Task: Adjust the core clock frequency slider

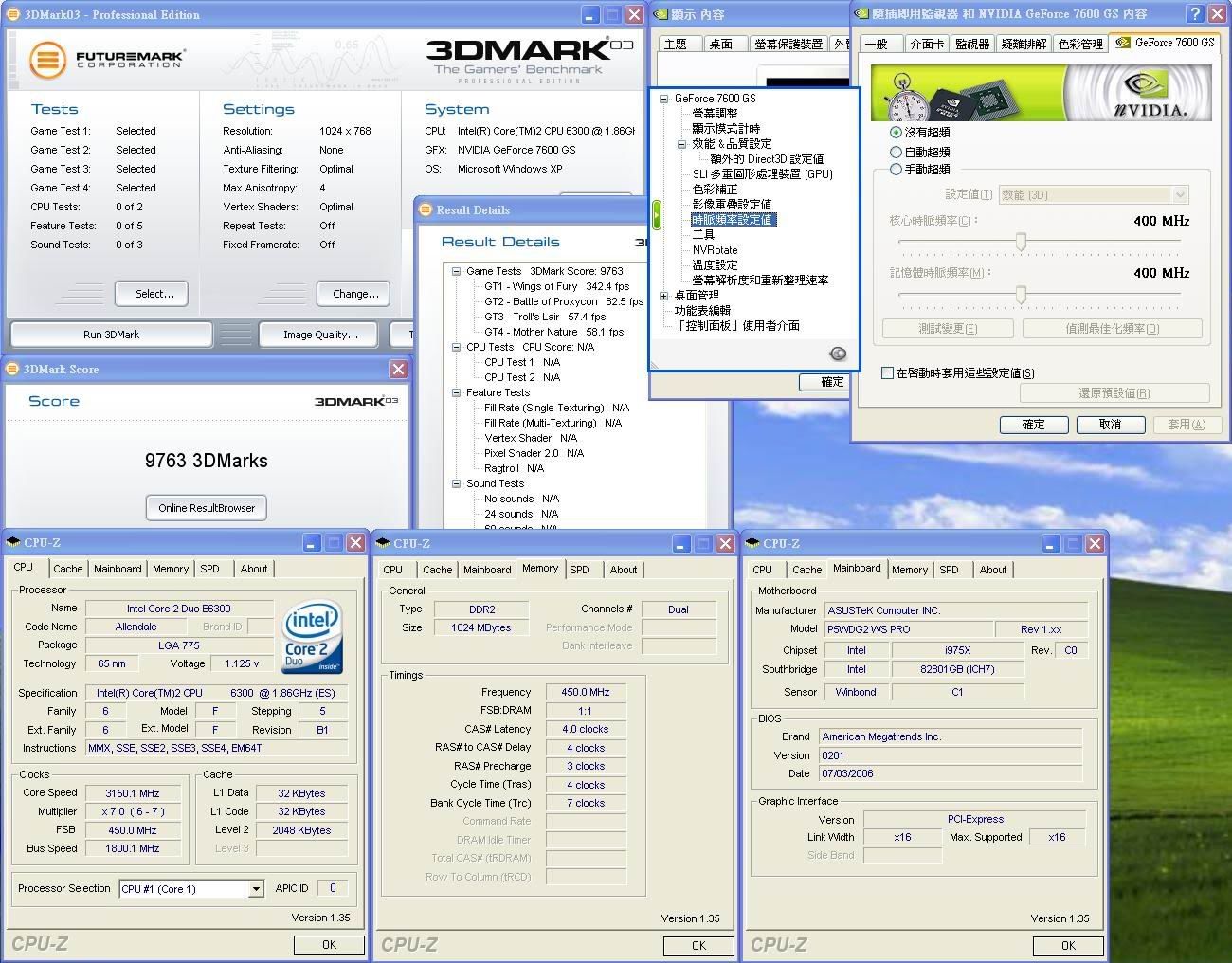Action: pyautogui.click(x=1021, y=243)
